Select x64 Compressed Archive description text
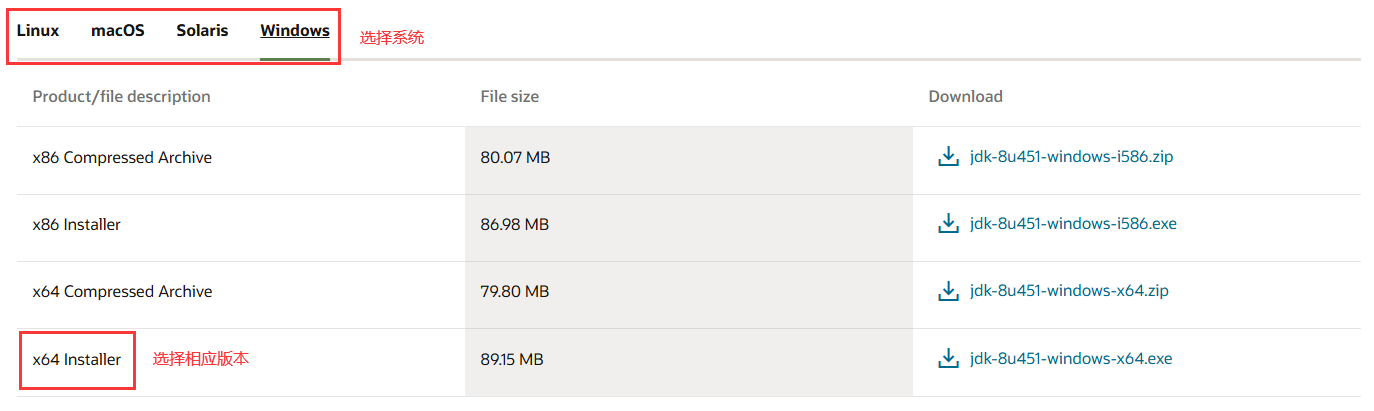1374x411 pixels. (122, 292)
